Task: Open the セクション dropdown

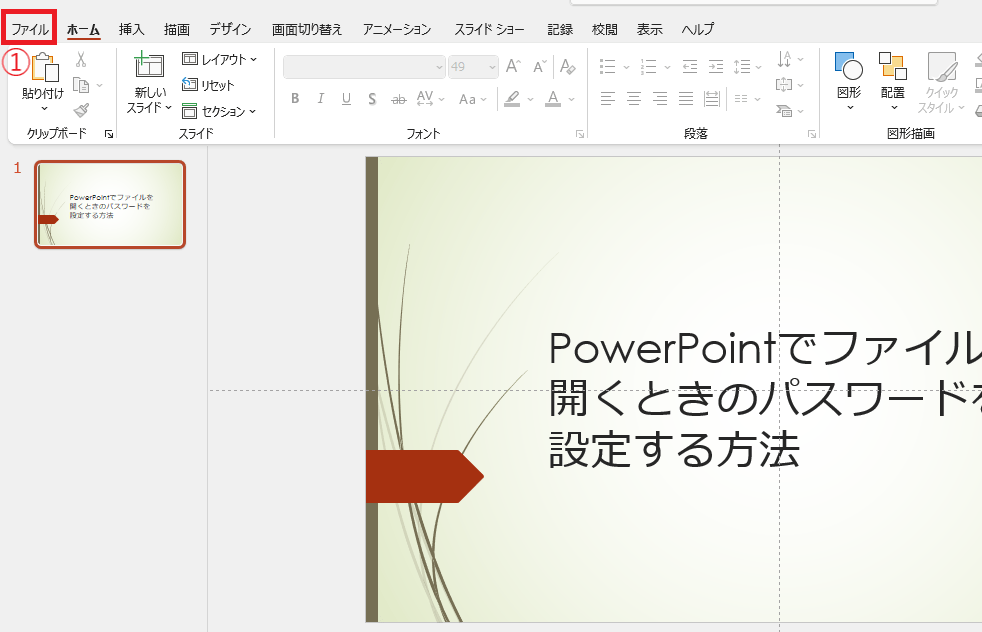Action: click(219, 111)
